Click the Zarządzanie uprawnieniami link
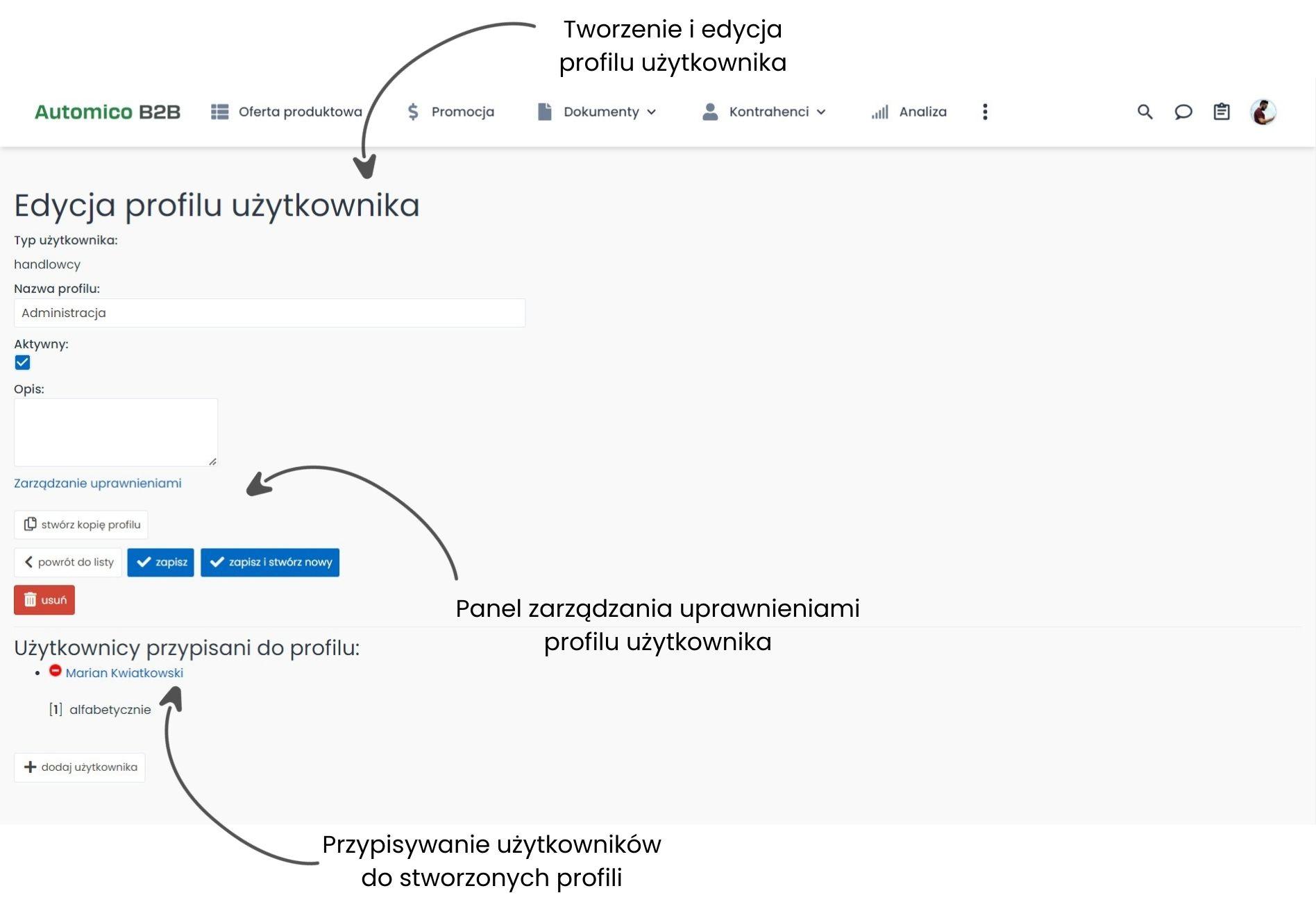Screen dimensions: 1316x902 [x=98, y=483]
